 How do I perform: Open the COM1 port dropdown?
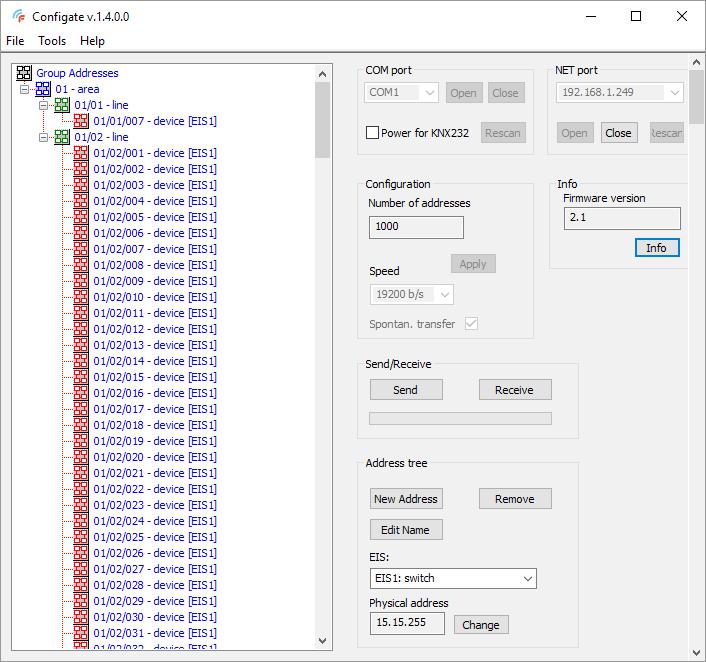[x=430, y=93]
